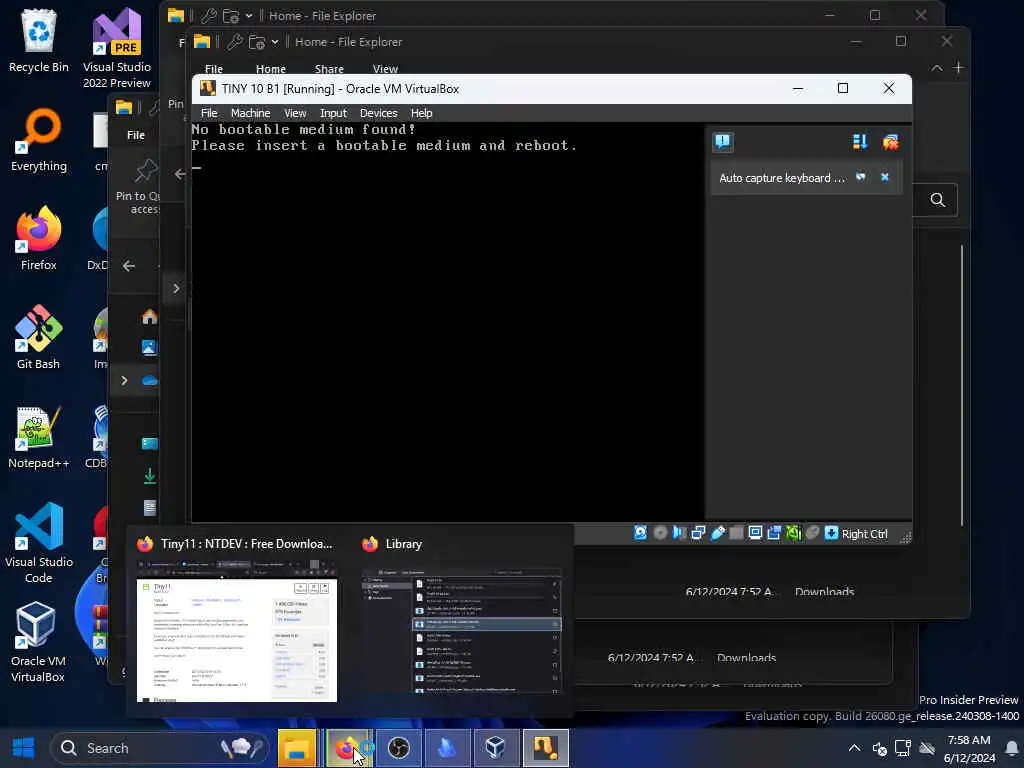Collapse the File Explorer ribbon with the chevron
This screenshot has height=768, width=1024.
coord(936,68)
